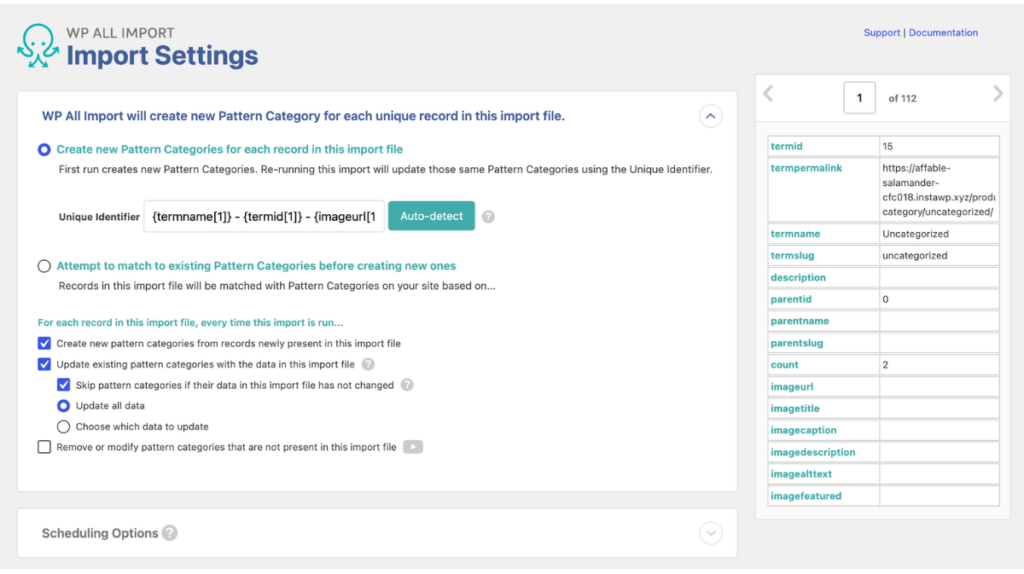Click the Auto-detect button

pos(431,216)
